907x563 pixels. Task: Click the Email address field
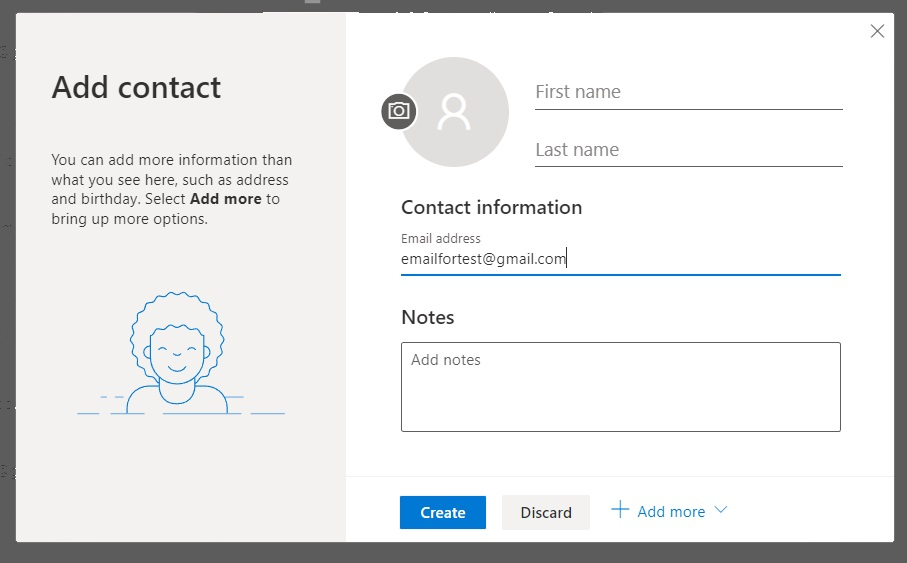point(621,259)
